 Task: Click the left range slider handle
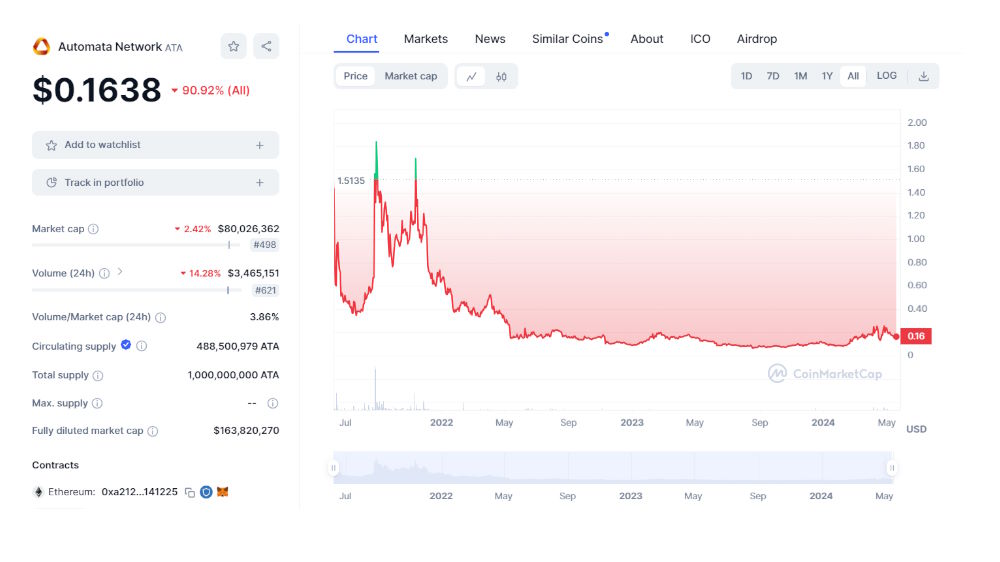pyautogui.click(x=333, y=468)
